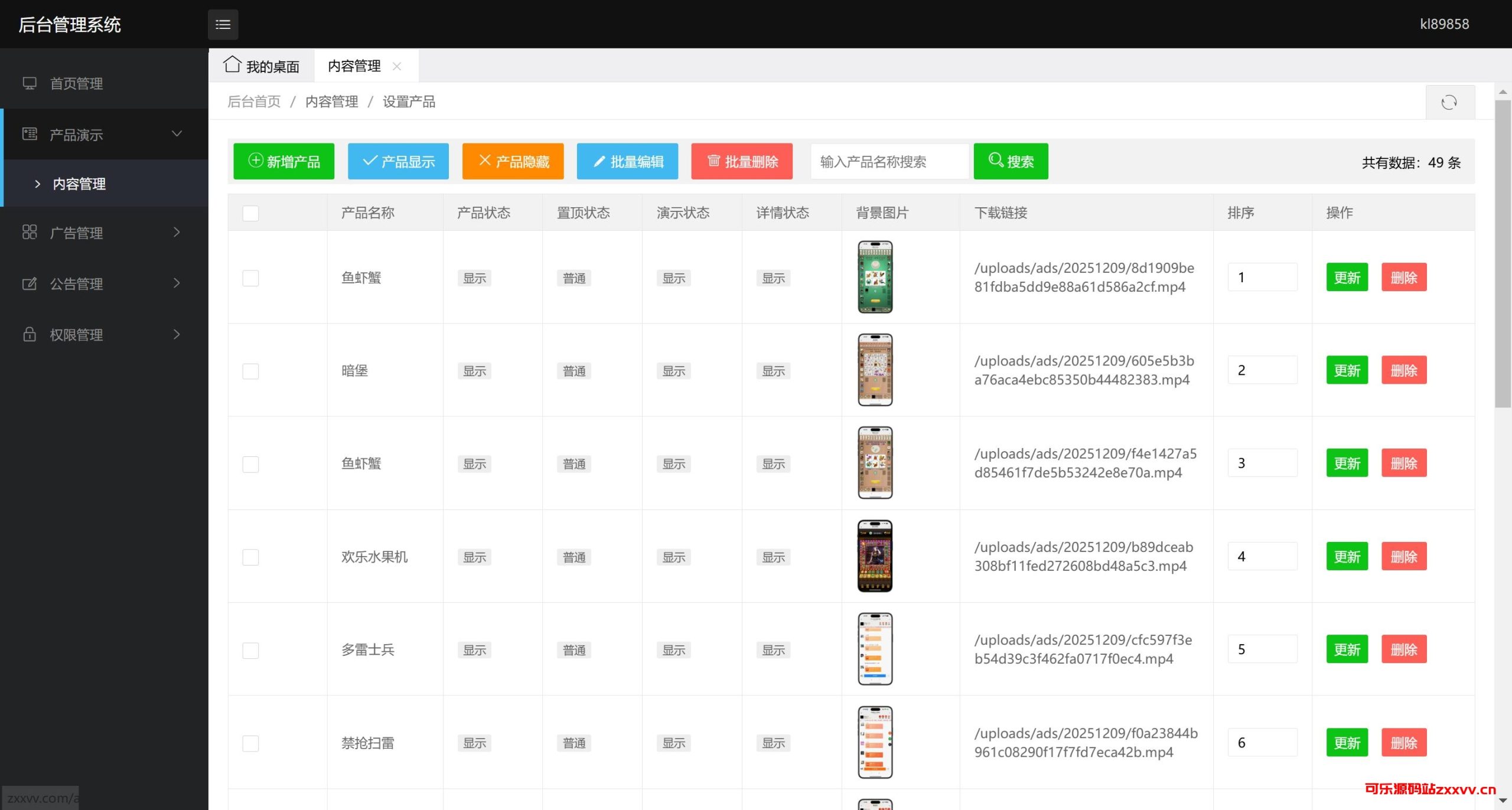Click the monitor icon beside 首页管理
Screen dimensions: 1512x810
30,83
